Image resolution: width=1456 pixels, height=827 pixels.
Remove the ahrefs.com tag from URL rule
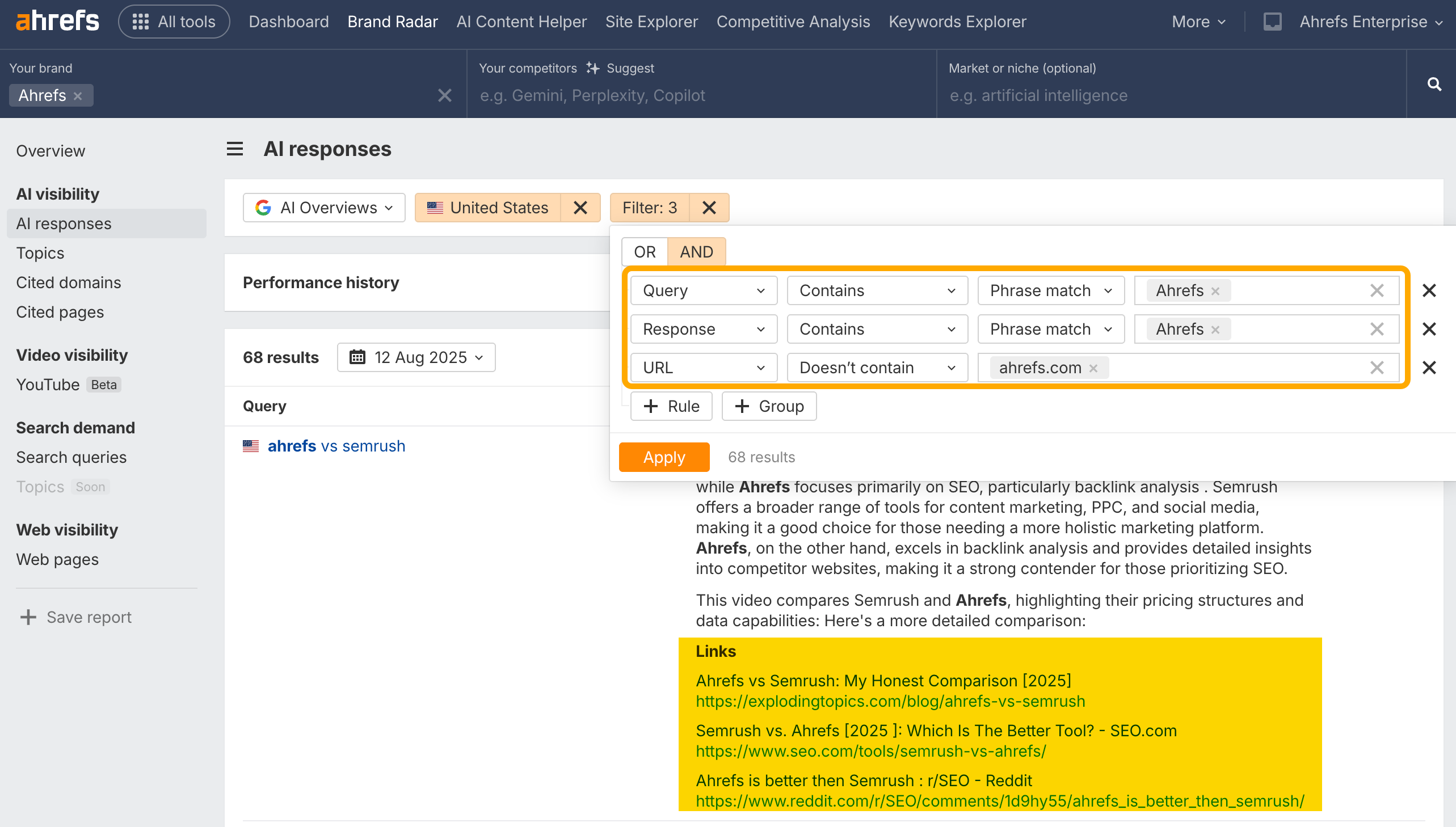tap(1093, 368)
